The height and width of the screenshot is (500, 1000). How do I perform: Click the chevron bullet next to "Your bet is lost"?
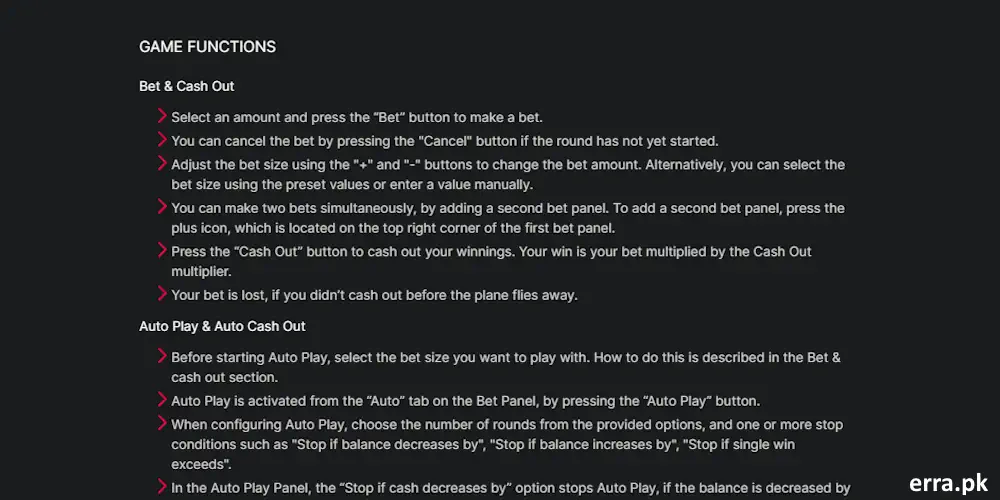coord(162,294)
